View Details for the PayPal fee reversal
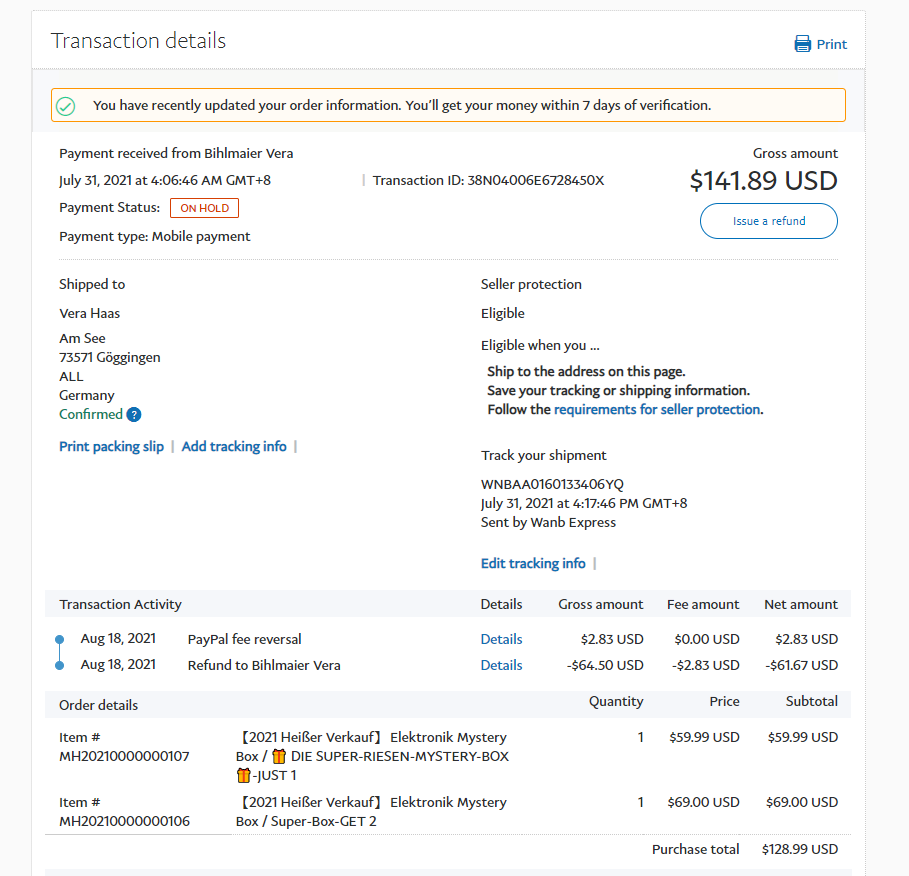 pyautogui.click(x=501, y=639)
